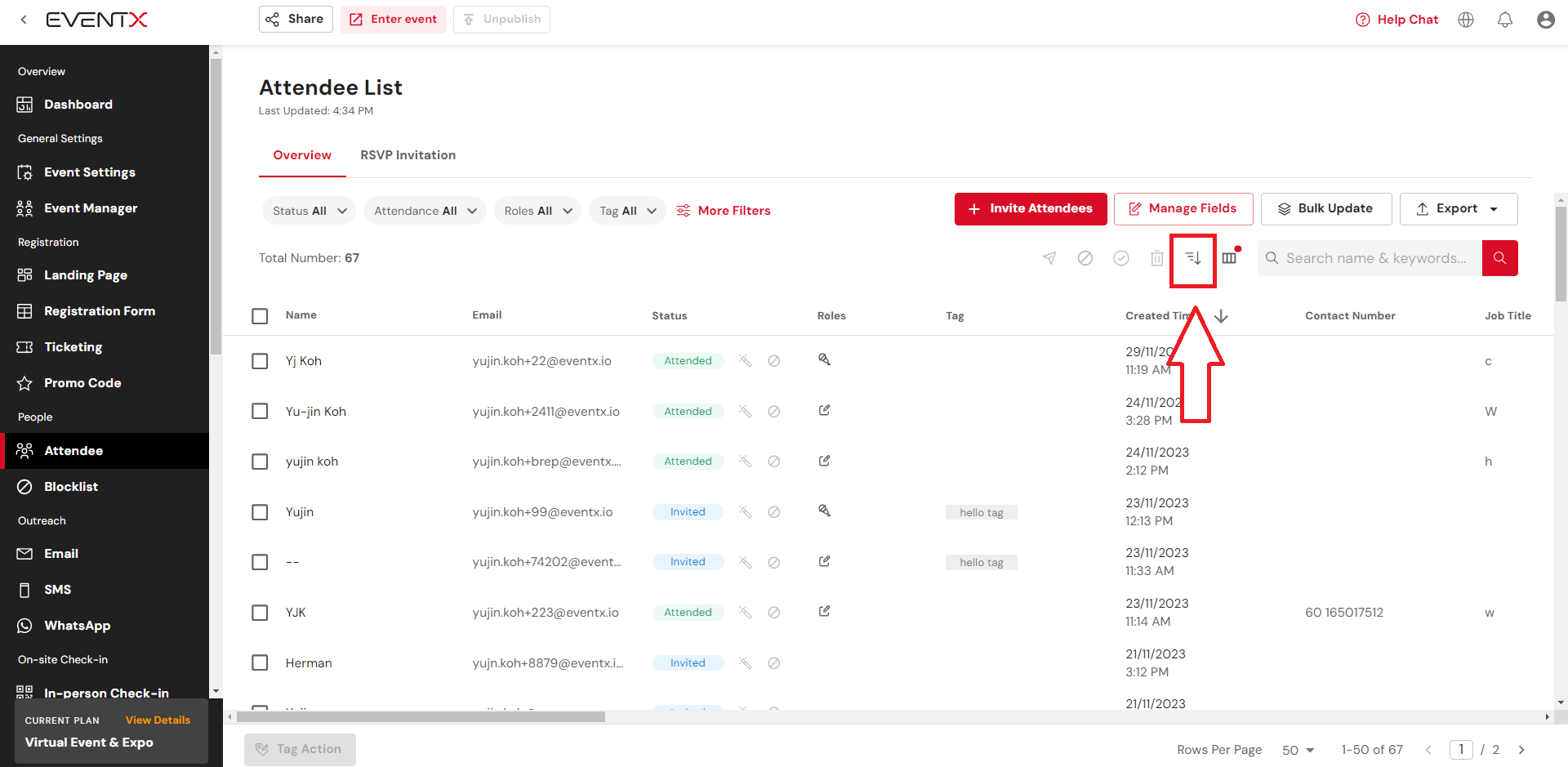Open the column display settings icon
1568x767 pixels.
[x=1229, y=258]
